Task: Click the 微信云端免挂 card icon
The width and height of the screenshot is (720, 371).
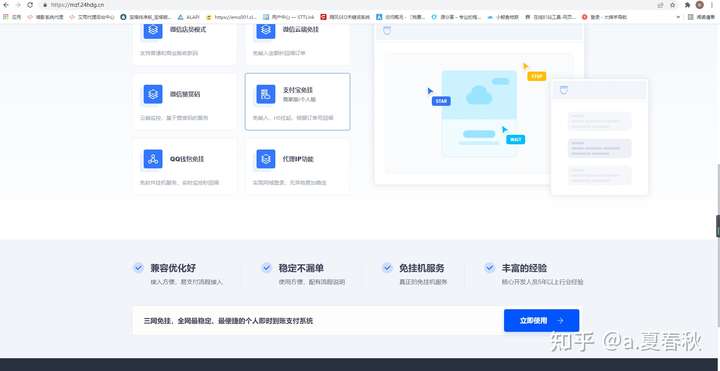Action: point(266,30)
